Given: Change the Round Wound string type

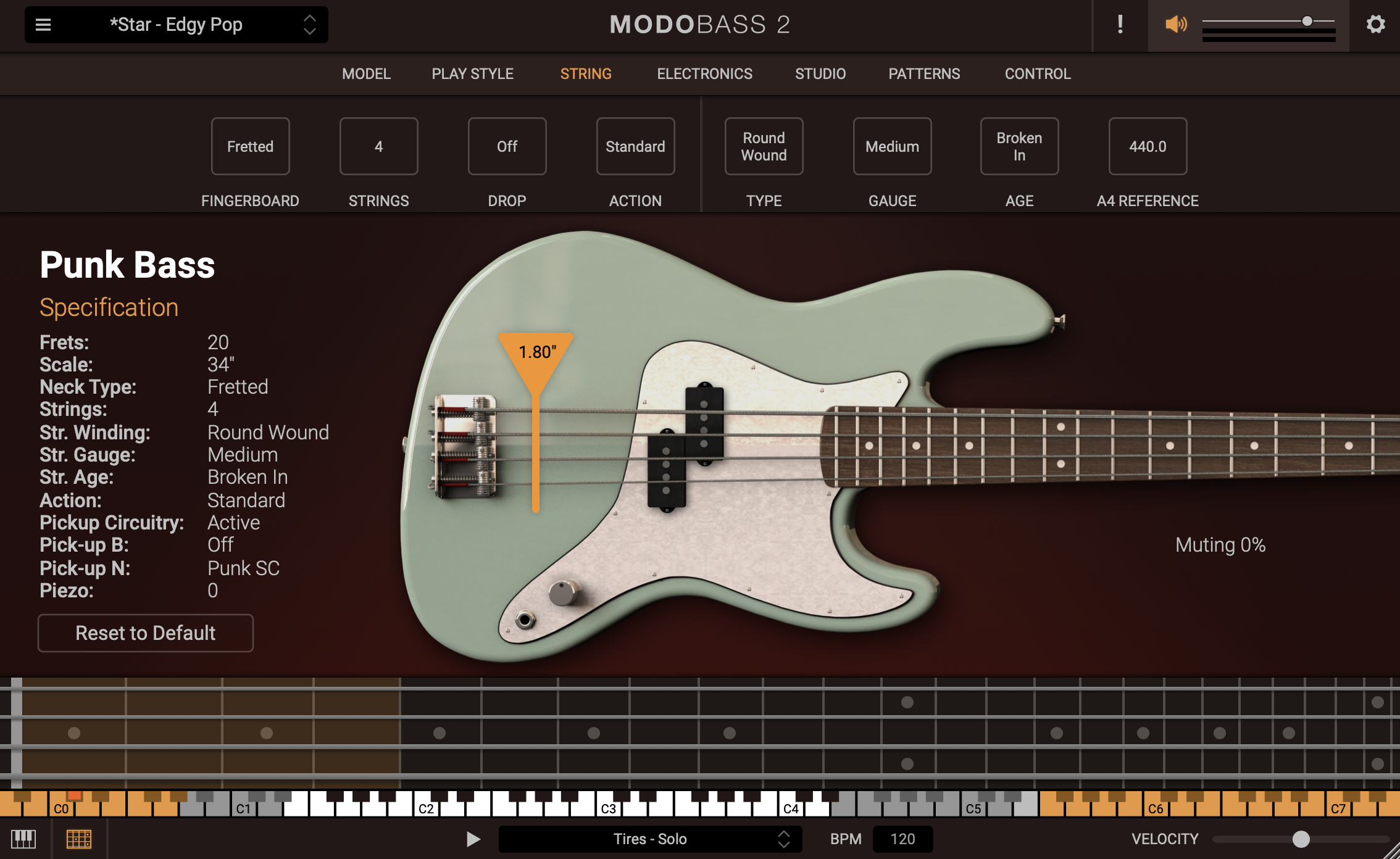Looking at the screenshot, I should point(764,146).
